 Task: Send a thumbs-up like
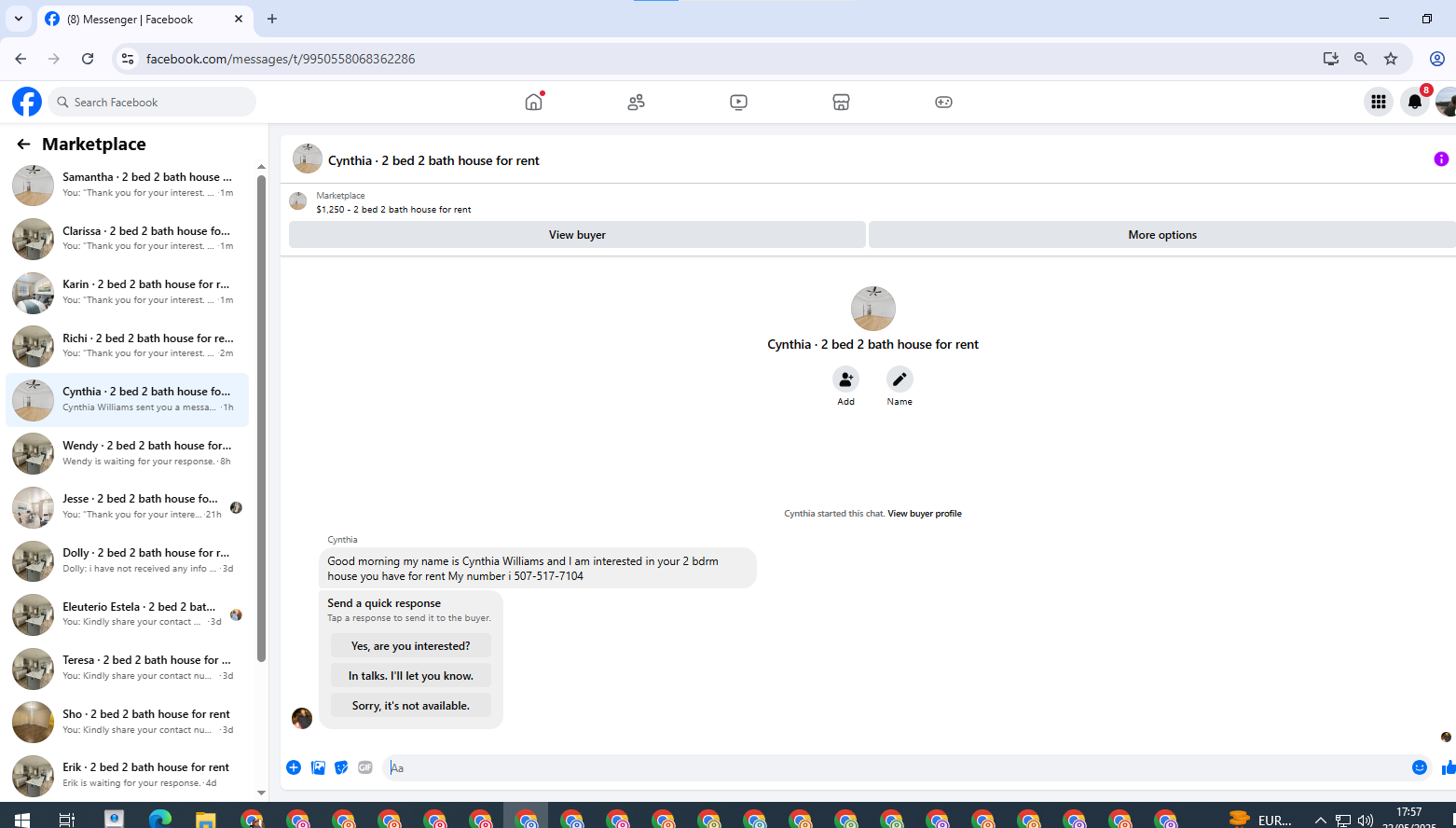(1449, 767)
